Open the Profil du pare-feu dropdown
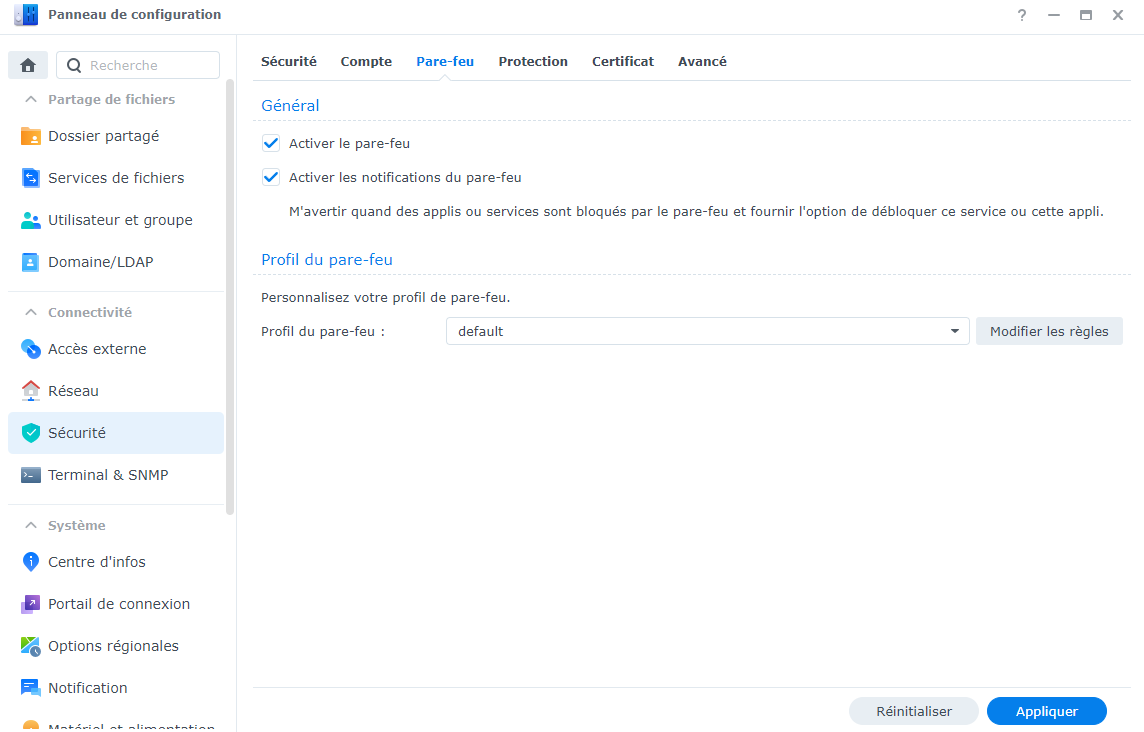 [707, 331]
